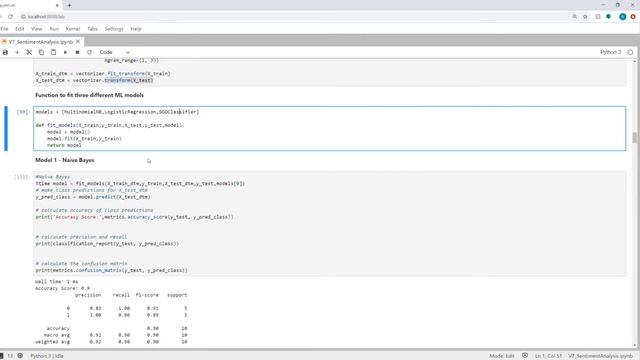
Task: Bookmark this page with the star icon
Action: 585,17
